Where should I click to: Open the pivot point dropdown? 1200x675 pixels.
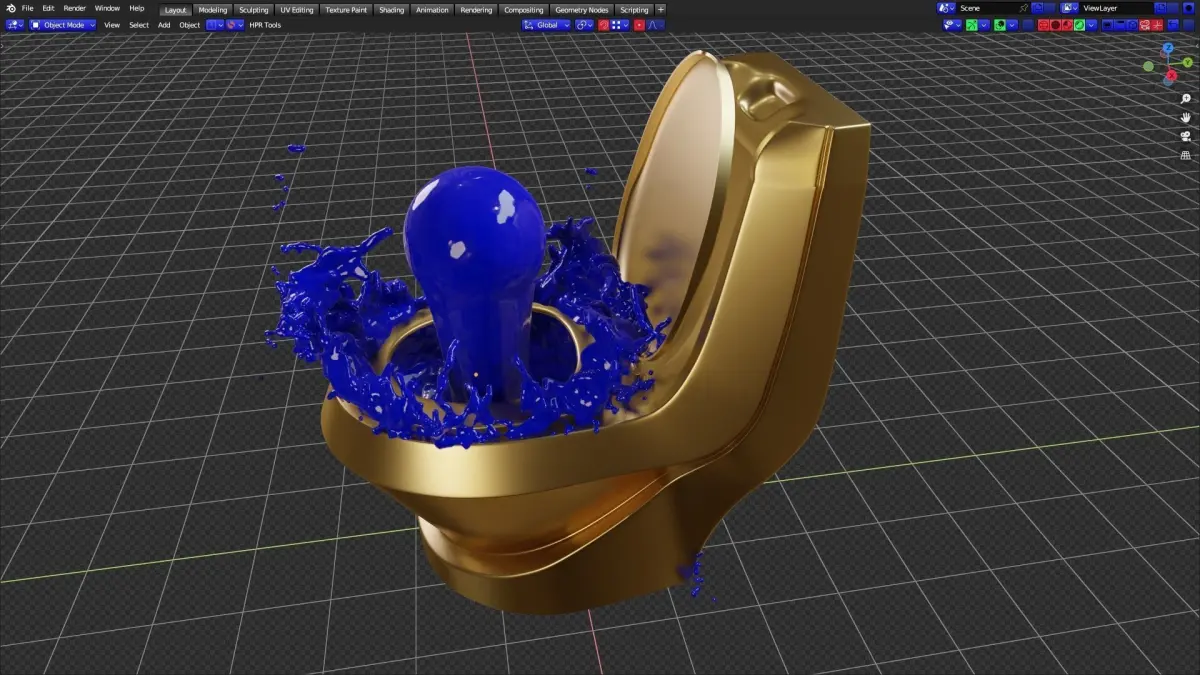585,25
